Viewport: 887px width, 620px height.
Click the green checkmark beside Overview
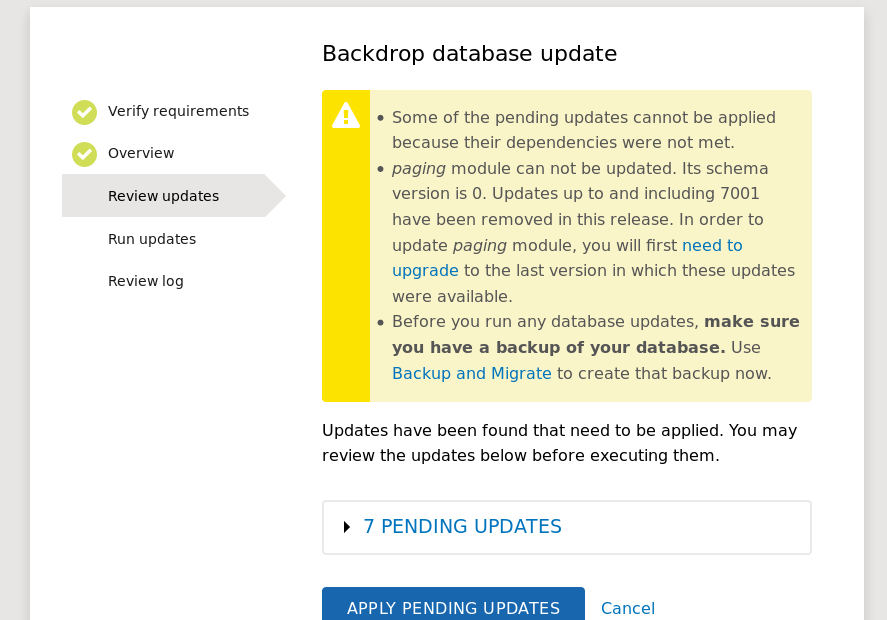[84, 154]
